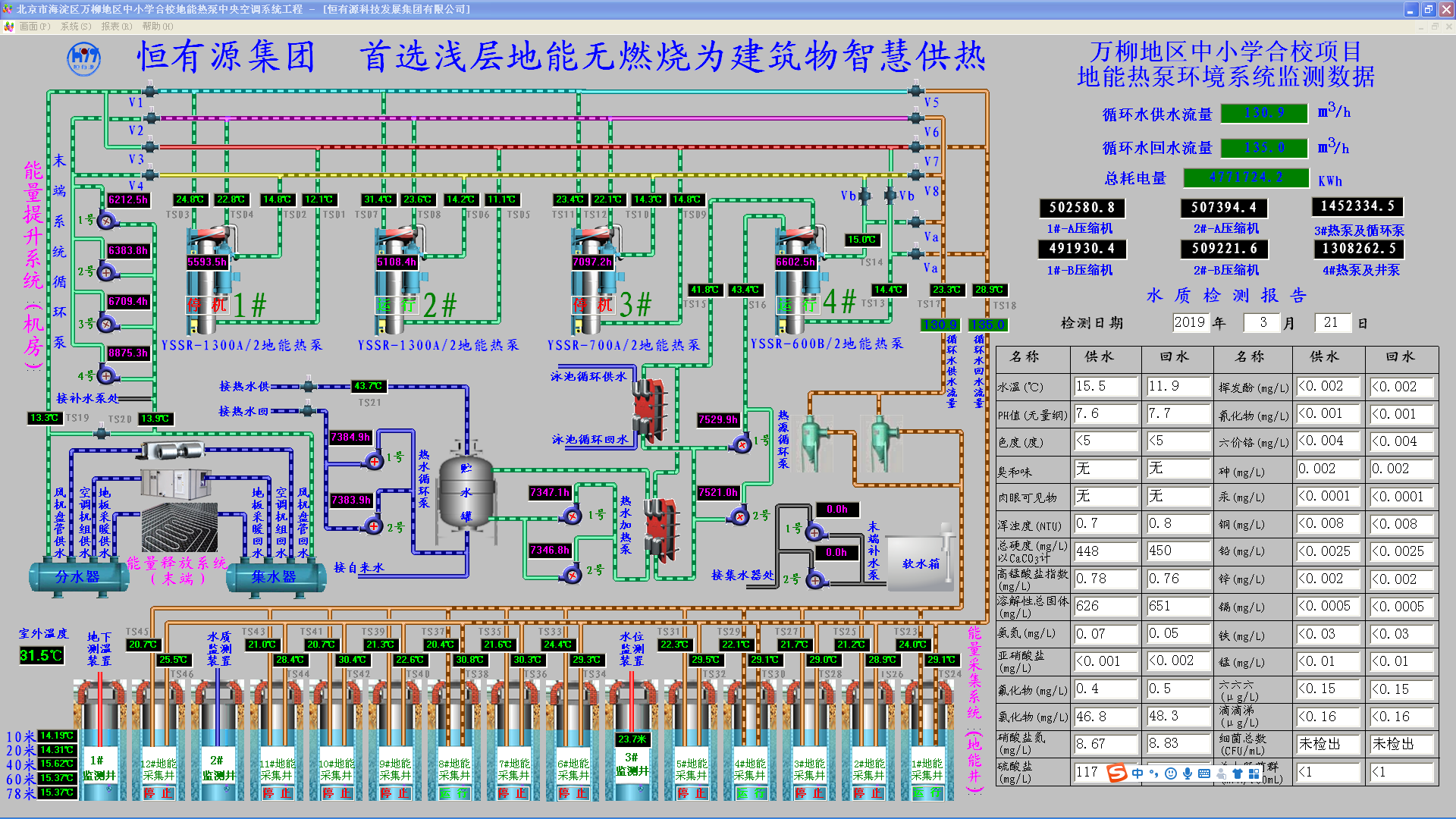Click the 检测日期 year field showing 2019
Viewport: 1456px width, 819px height.
point(1189,322)
